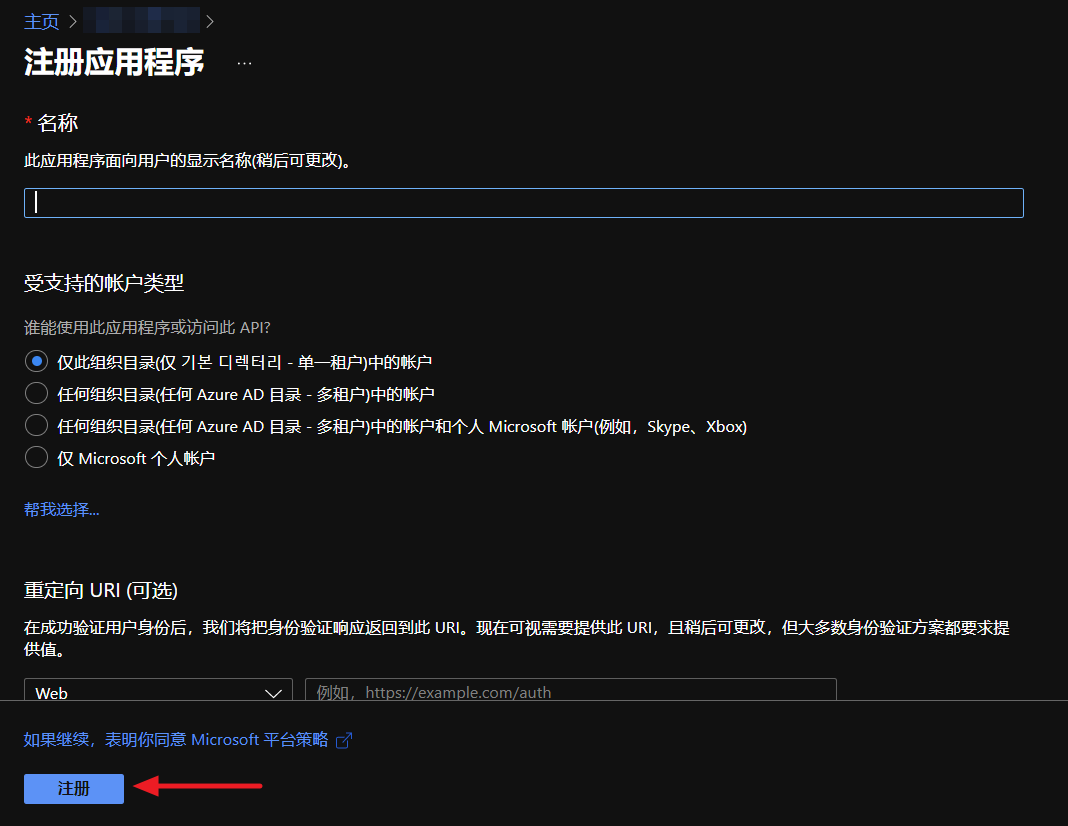Screen dimensions: 1068x826
Task: Click the down arrow in the Web box
Action: [x=273, y=692]
